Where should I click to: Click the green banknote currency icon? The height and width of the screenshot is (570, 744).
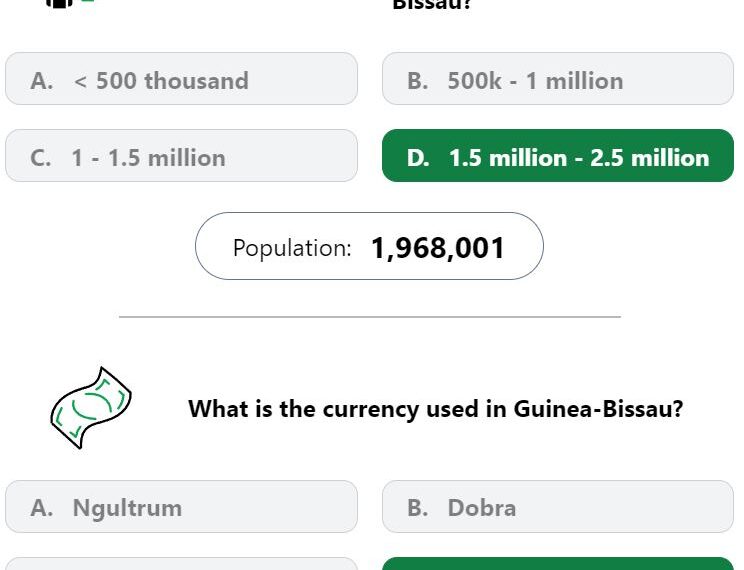click(91, 408)
